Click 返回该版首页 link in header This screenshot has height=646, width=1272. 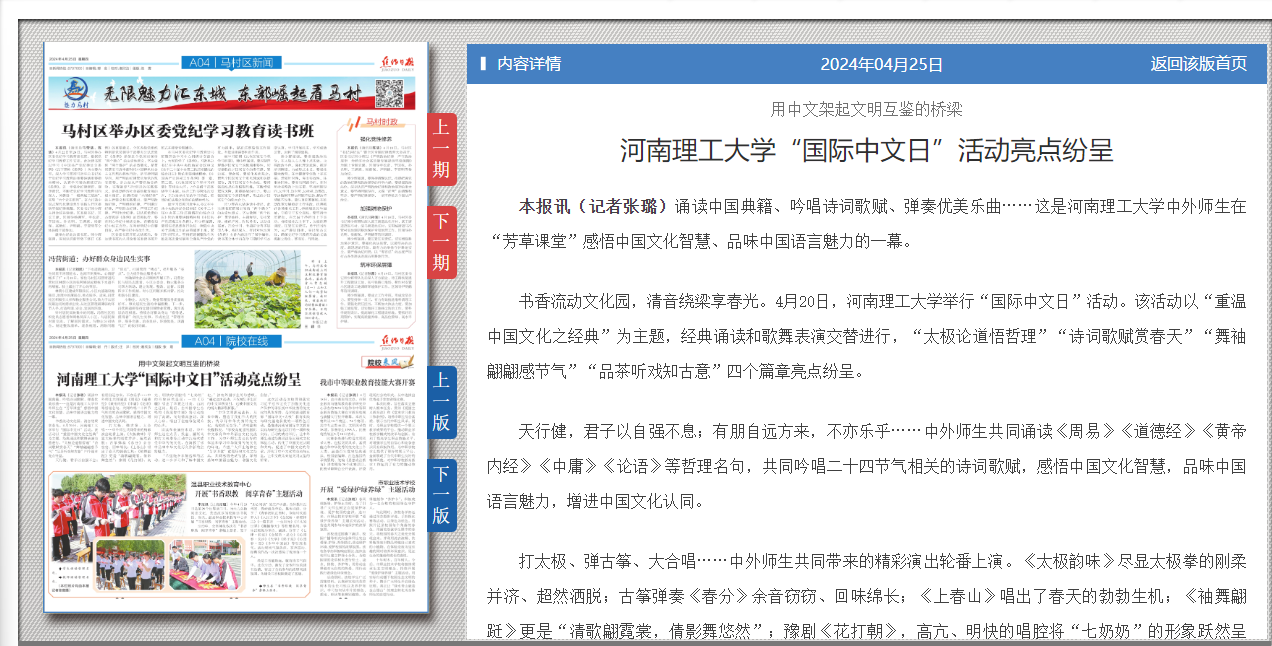(1198, 64)
